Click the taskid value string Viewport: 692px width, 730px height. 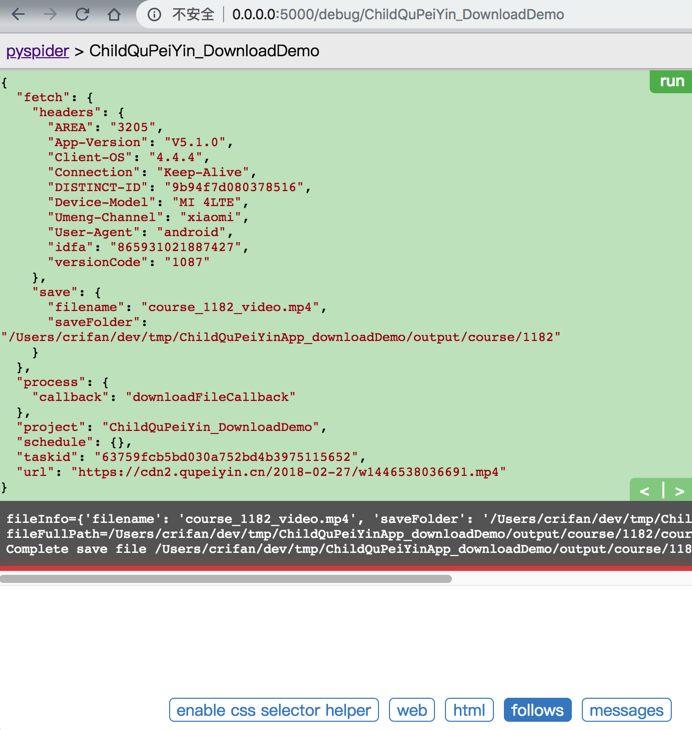[226, 457]
